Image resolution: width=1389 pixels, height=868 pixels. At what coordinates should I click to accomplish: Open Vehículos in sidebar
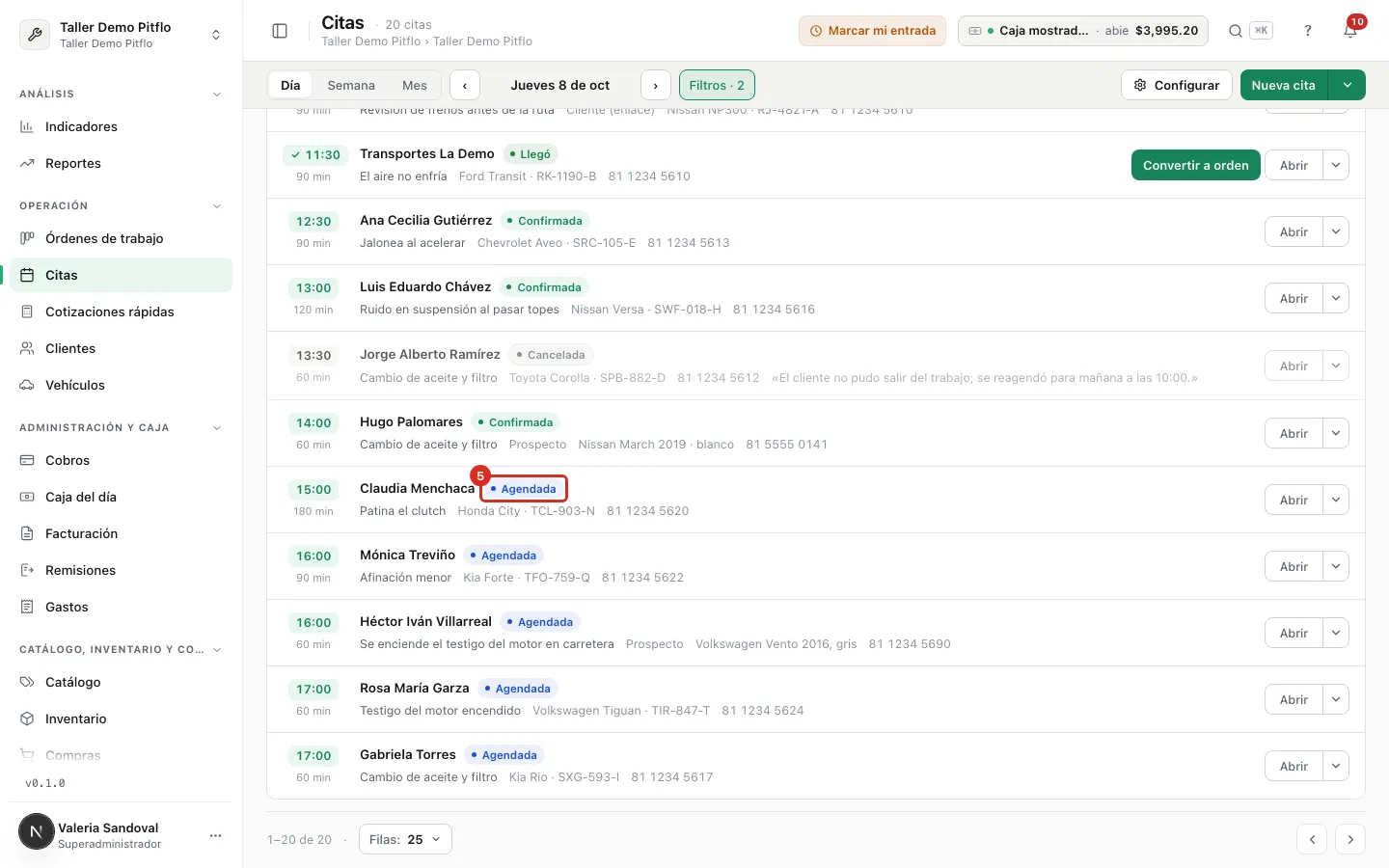click(122, 385)
